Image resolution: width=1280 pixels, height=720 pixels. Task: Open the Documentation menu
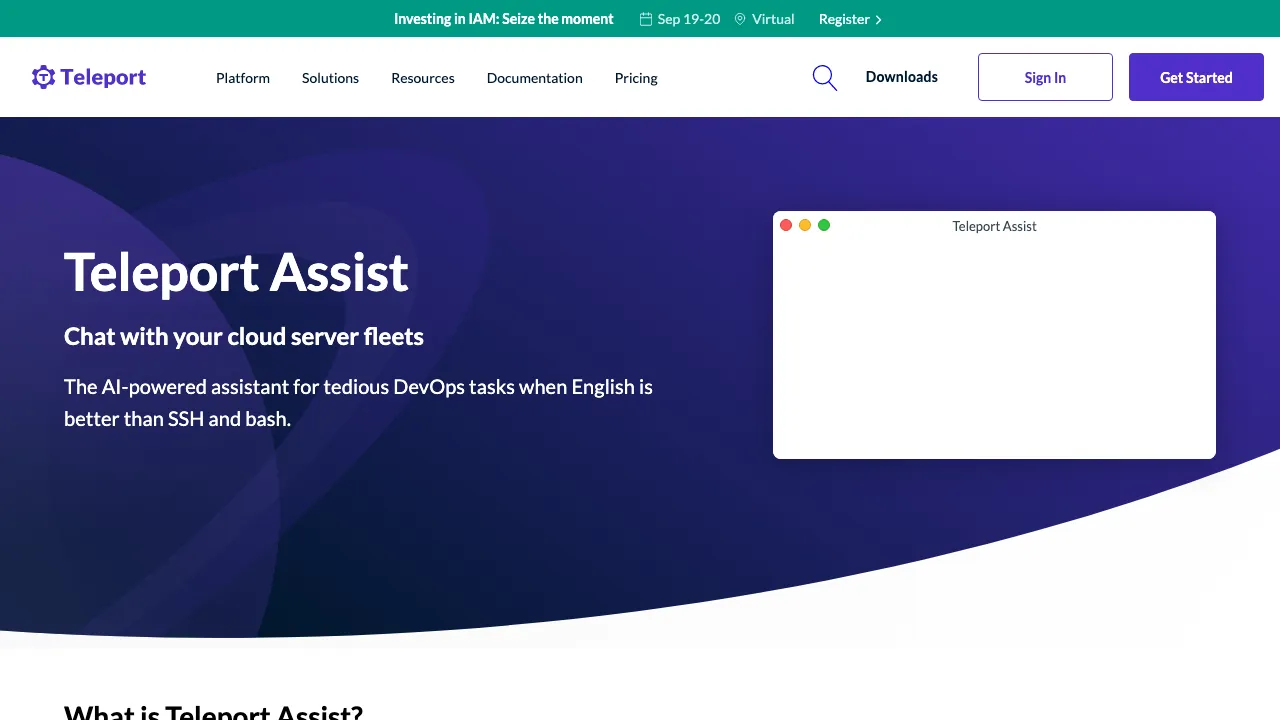pos(535,78)
